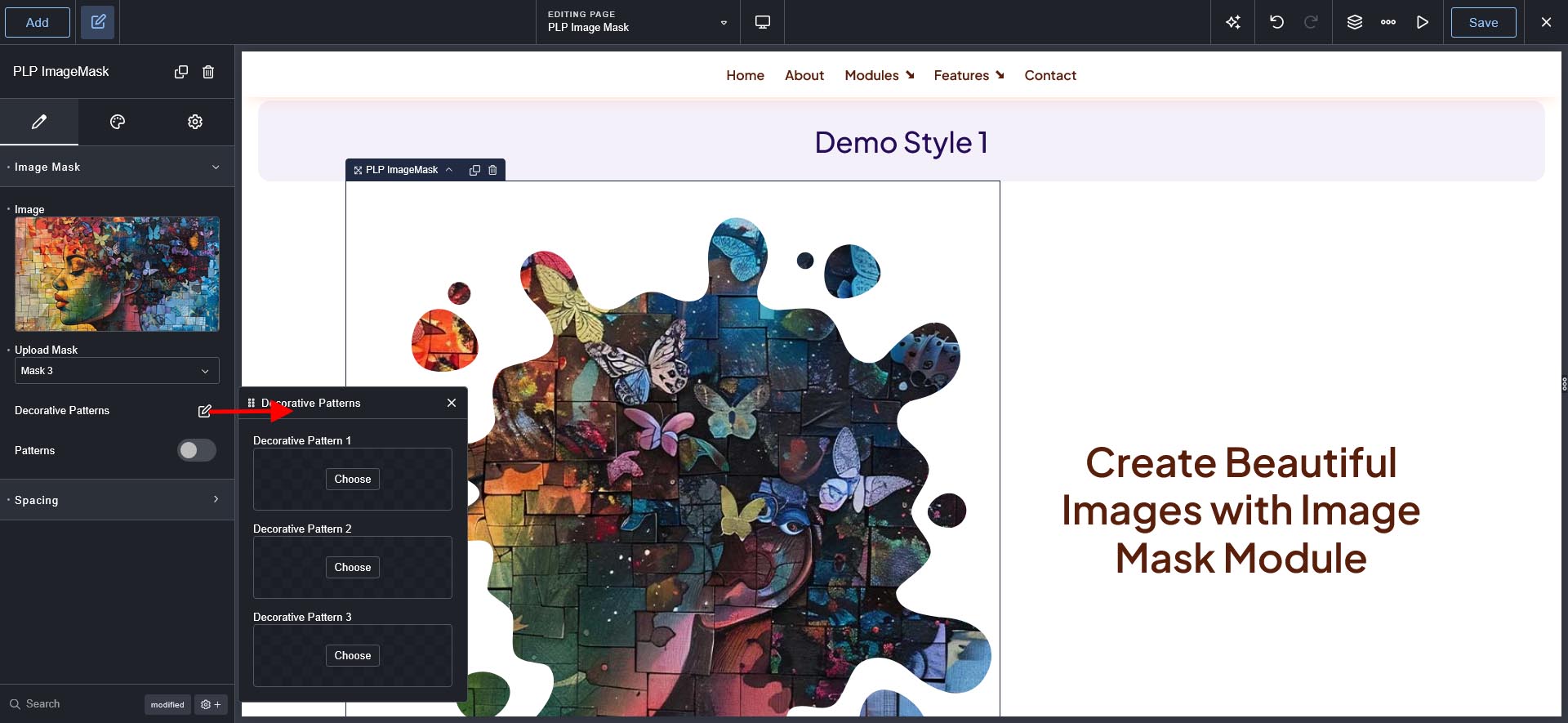Image resolution: width=1568 pixels, height=723 pixels.
Task: Switch the desktop device preview icon
Action: (x=762, y=22)
